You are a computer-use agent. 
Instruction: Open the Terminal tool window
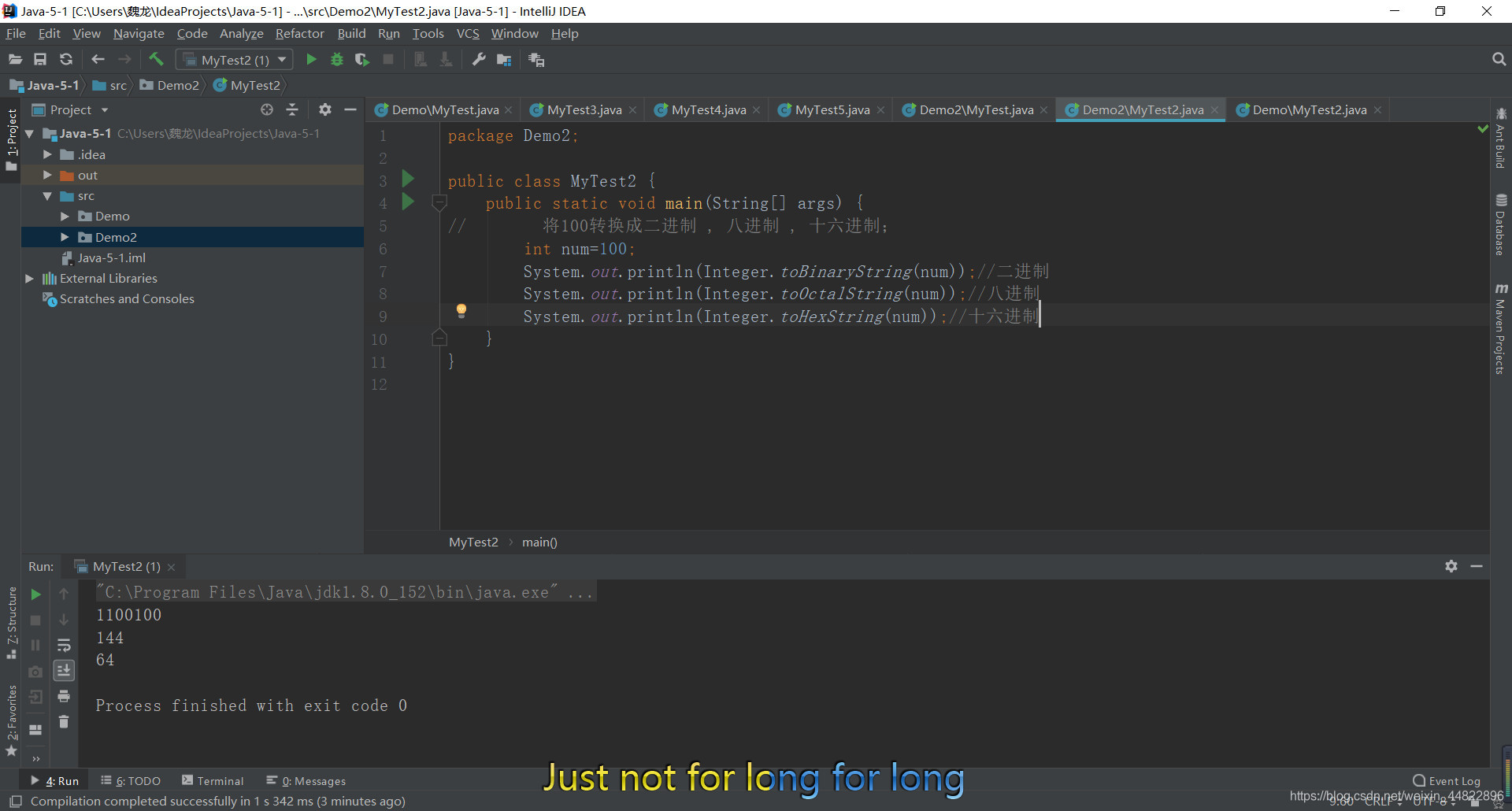pyautogui.click(x=213, y=781)
